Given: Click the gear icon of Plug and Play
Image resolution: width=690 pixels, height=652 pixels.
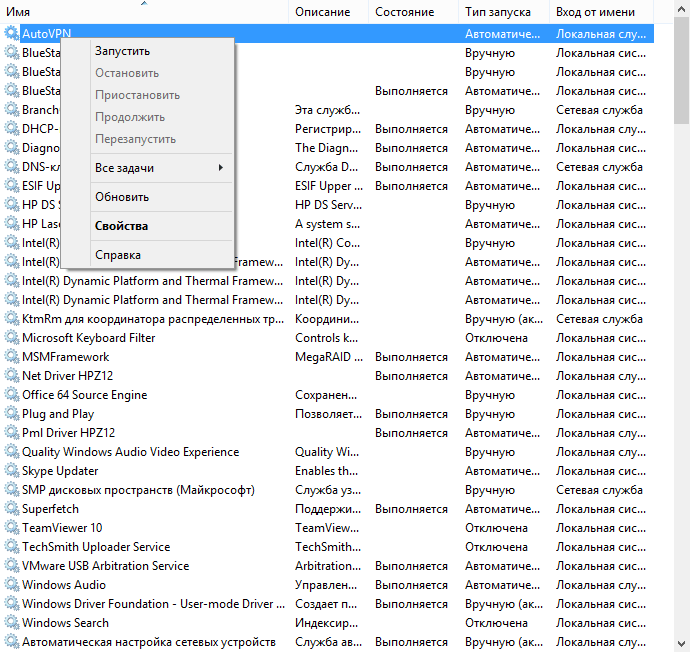Looking at the screenshot, I should coord(11,414).
